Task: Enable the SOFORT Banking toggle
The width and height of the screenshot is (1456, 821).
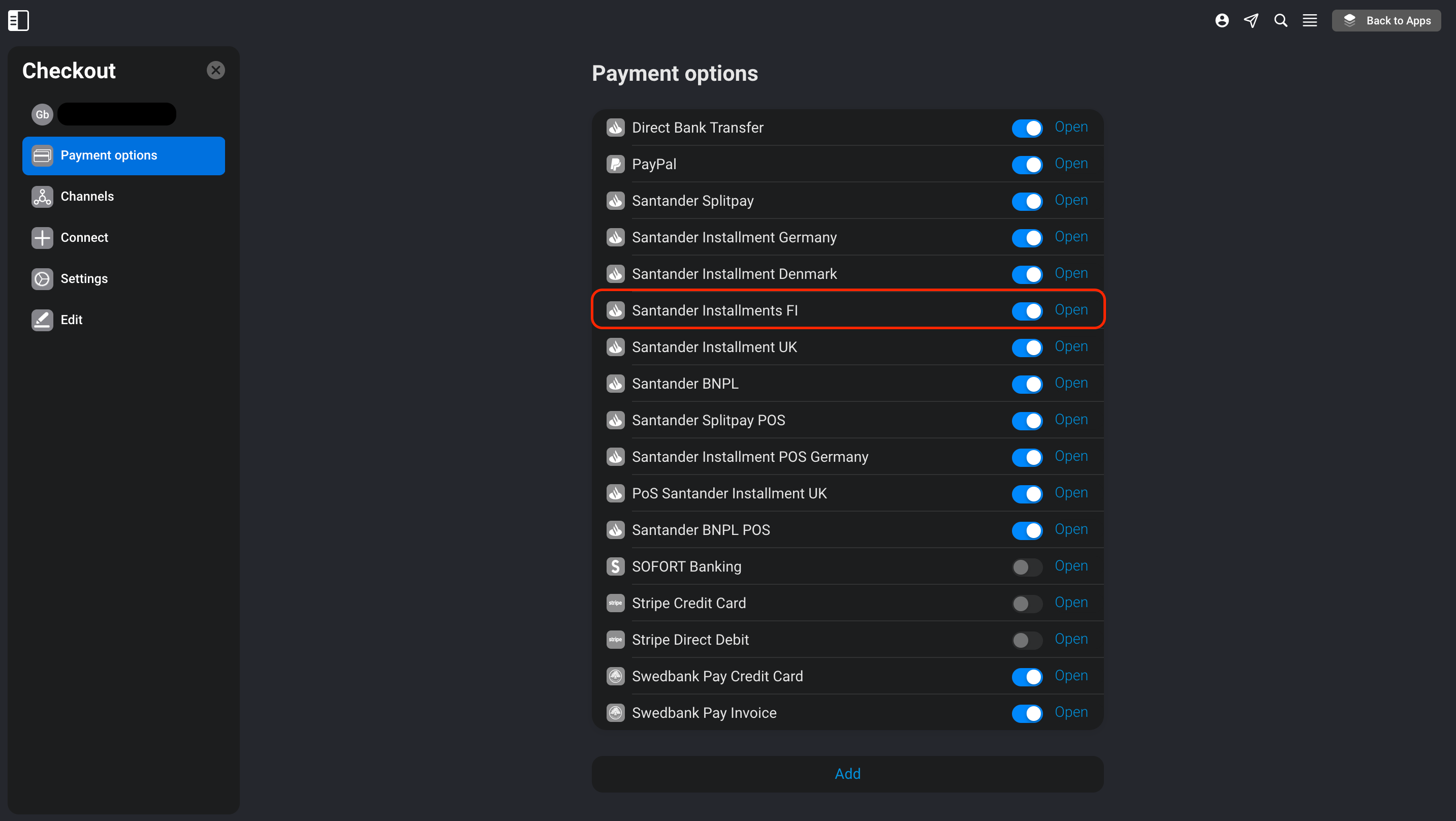Action: click(x=1027, y=567)
